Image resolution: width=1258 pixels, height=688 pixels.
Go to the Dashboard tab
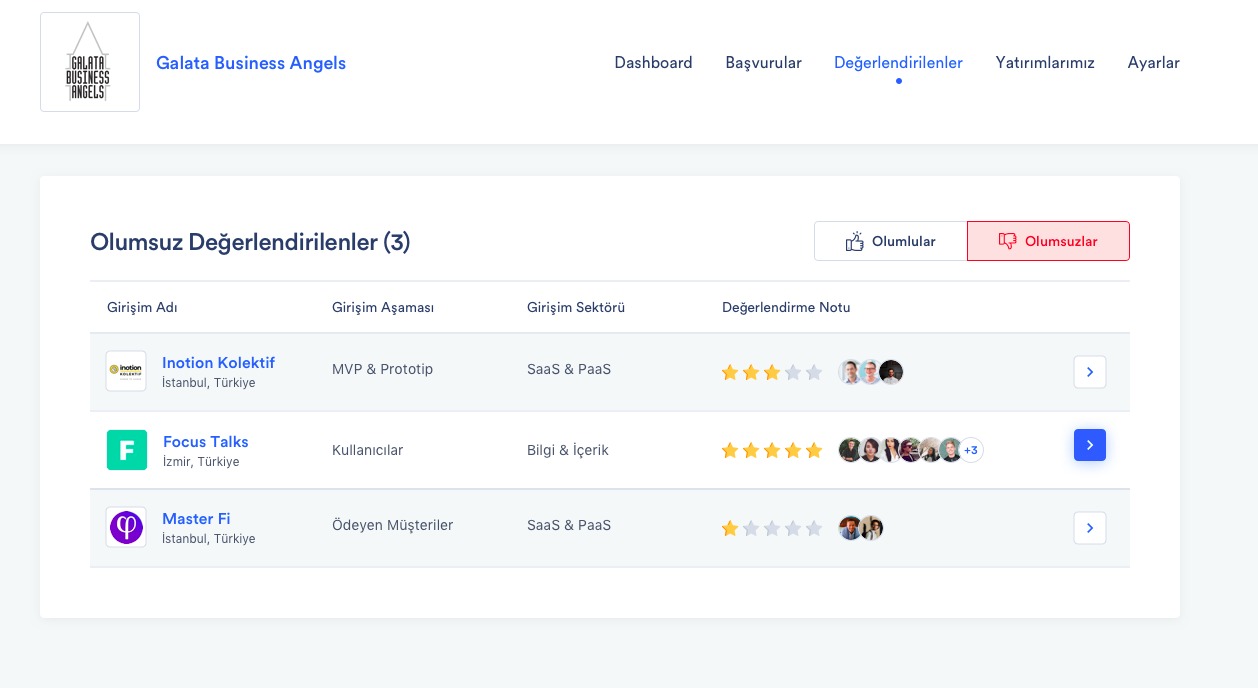click(653, 63)
